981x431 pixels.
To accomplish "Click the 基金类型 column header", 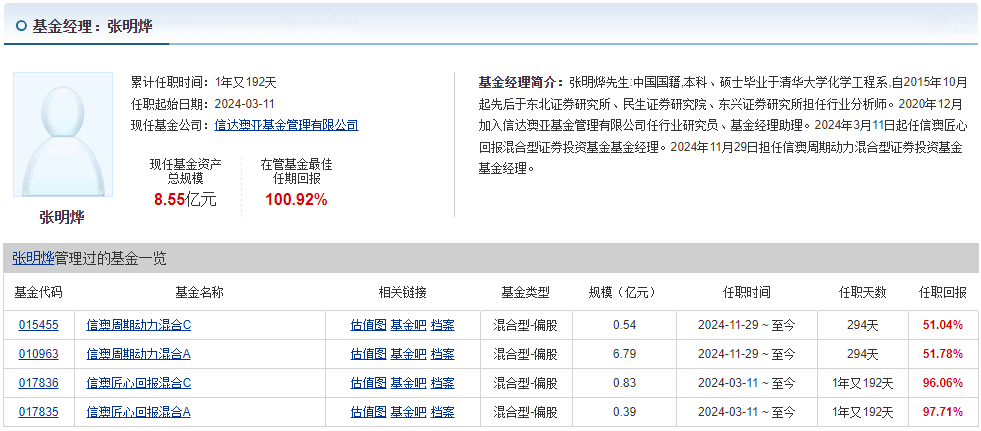I will (x=525, y=292).
